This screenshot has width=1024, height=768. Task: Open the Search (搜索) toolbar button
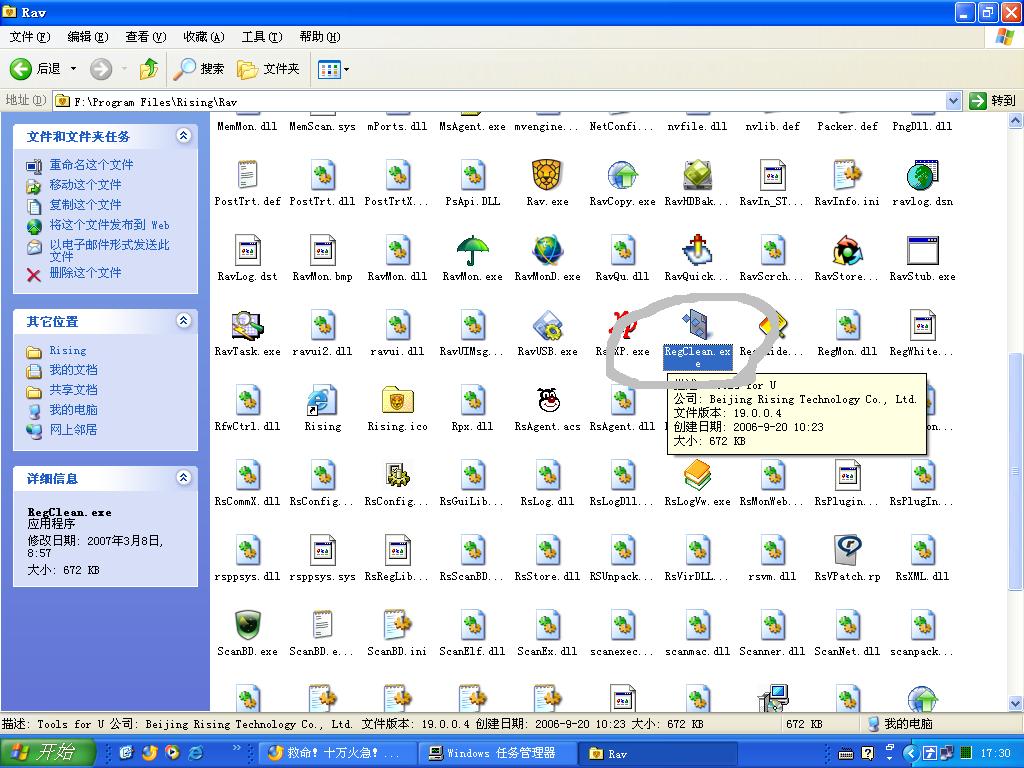point(199,69)
